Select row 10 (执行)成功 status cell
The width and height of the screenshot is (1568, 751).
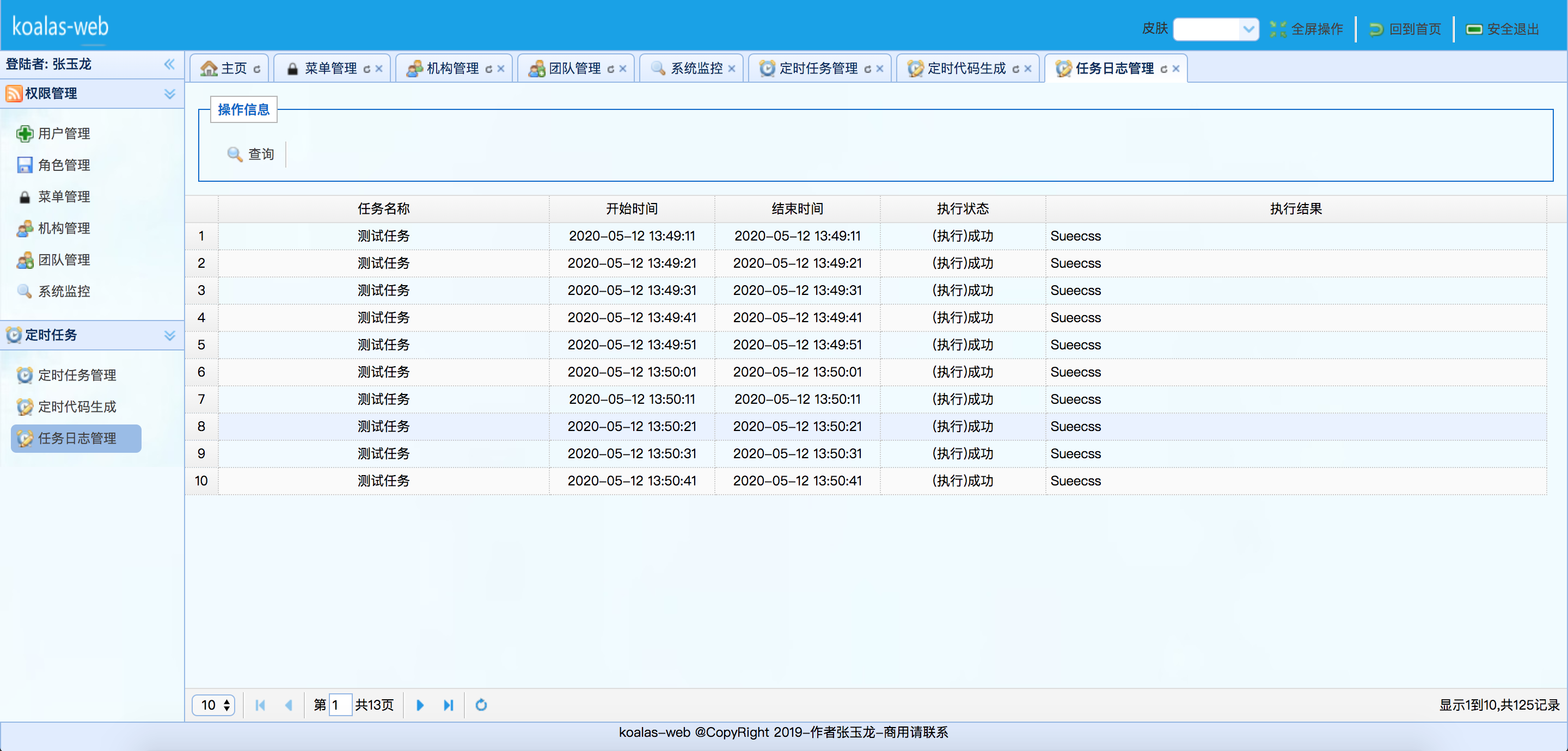tap(963, 481)
